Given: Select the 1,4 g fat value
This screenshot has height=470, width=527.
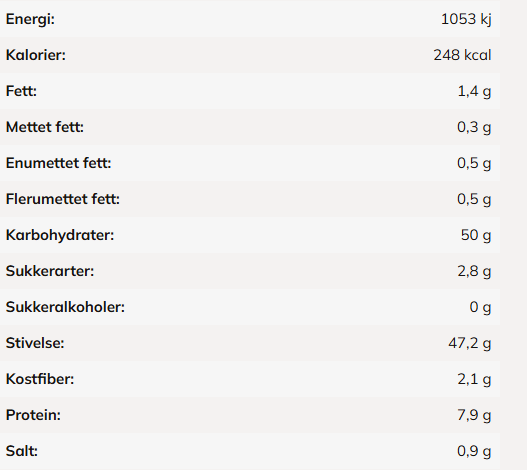Looking at the screenshot, I should click(474, 91).
